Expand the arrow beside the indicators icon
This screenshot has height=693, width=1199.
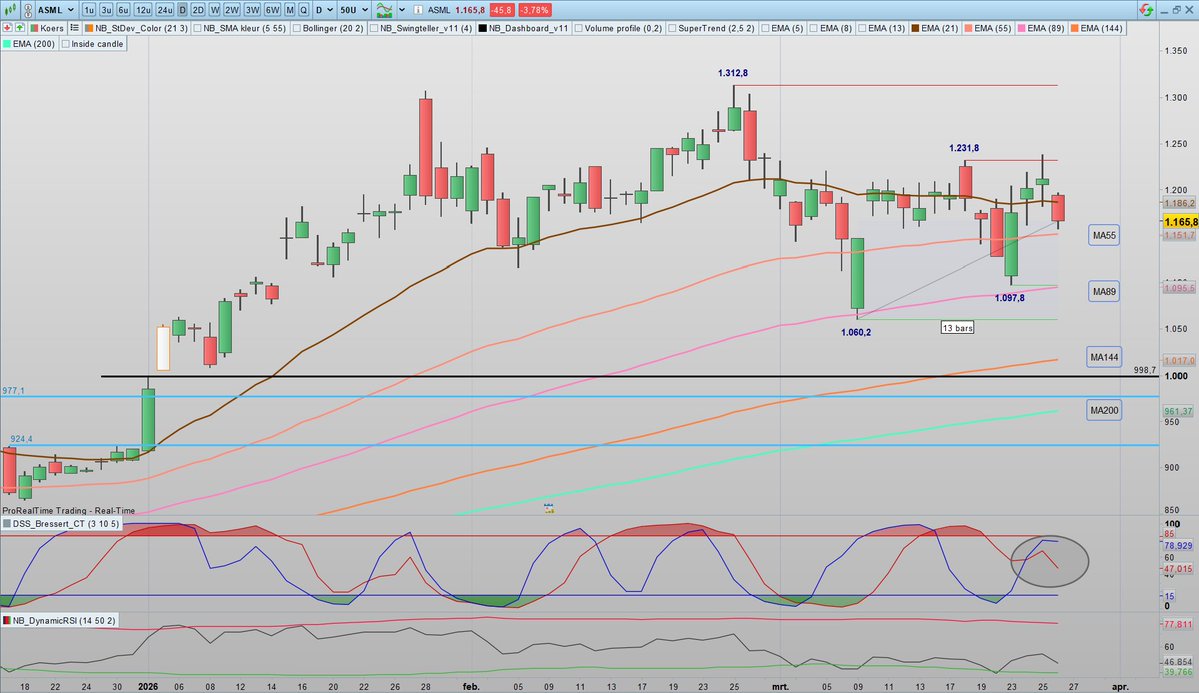(x=401, y=10)
